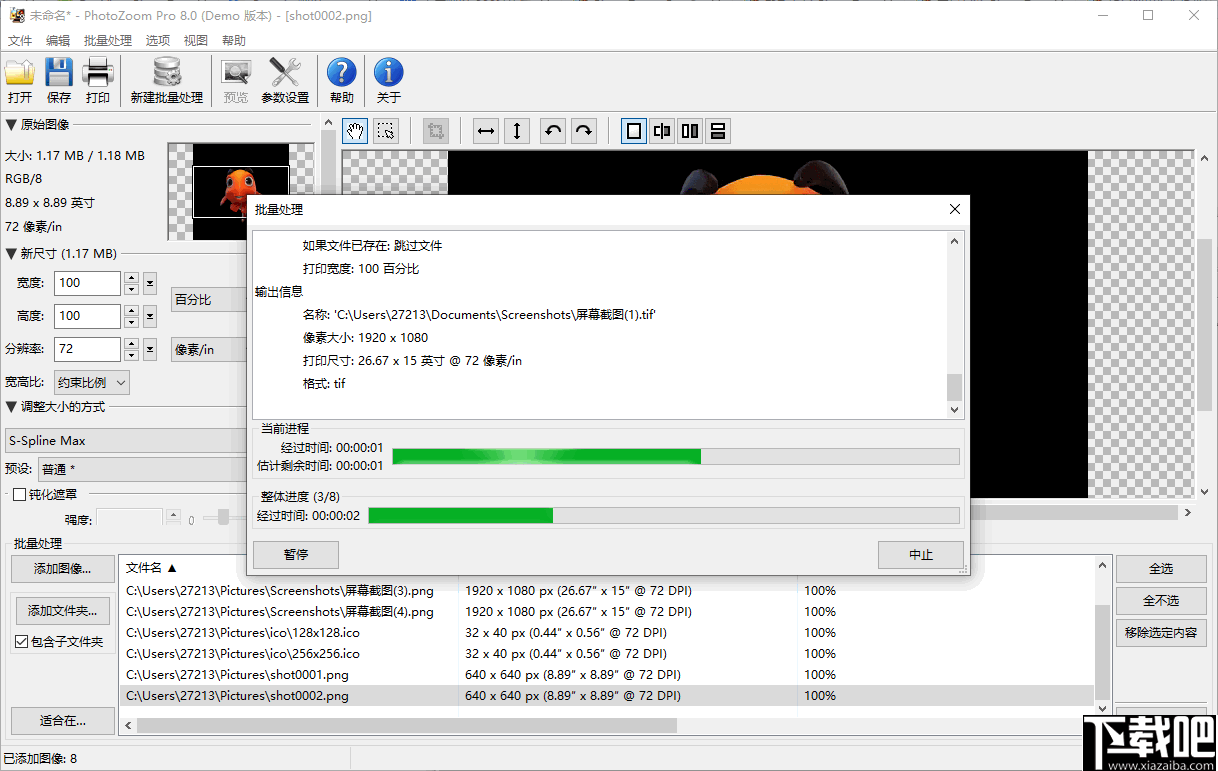The width and height of the screenshot is (1218, 771).
Task: Select the hand pan tool
Action: click(354, 130)
